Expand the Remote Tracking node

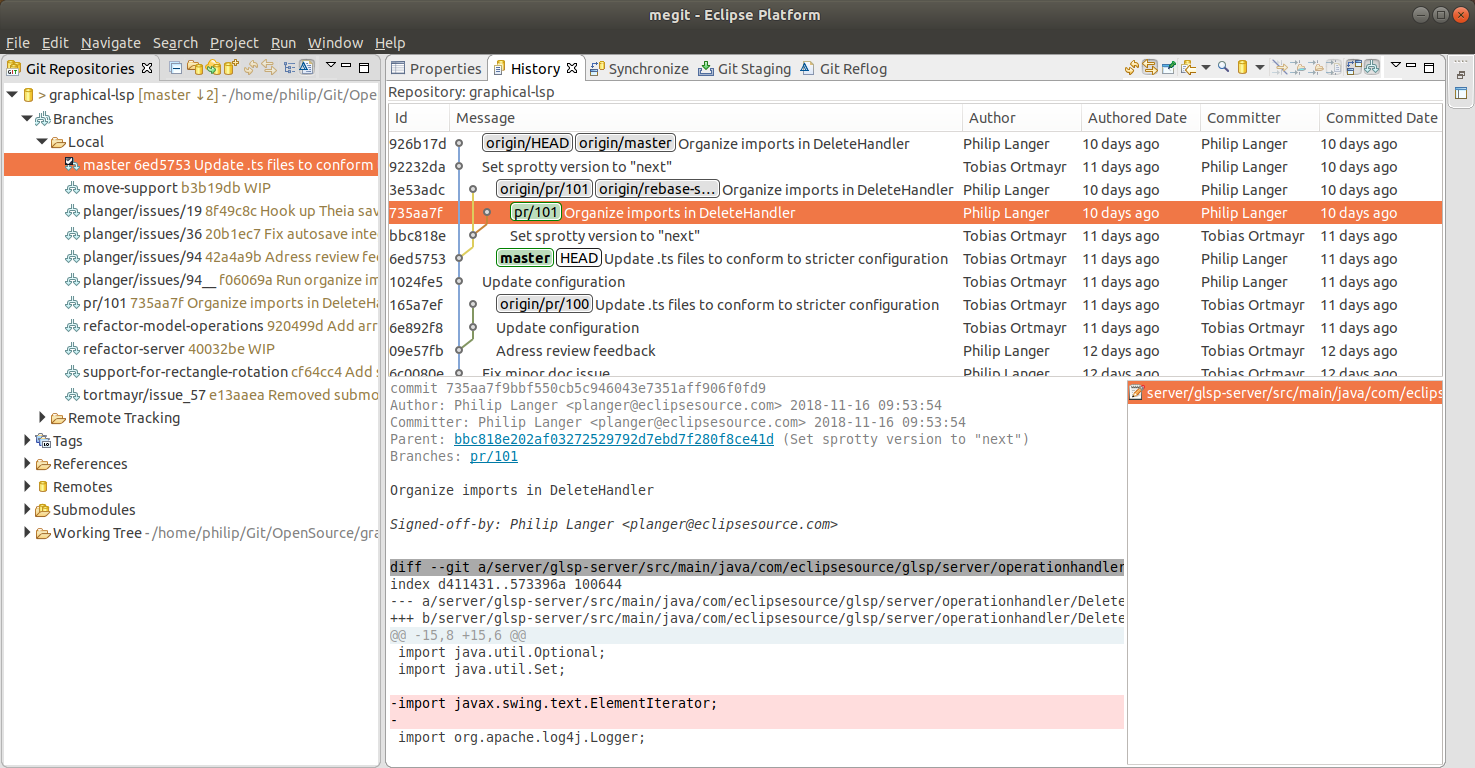(x=43, y=417)
